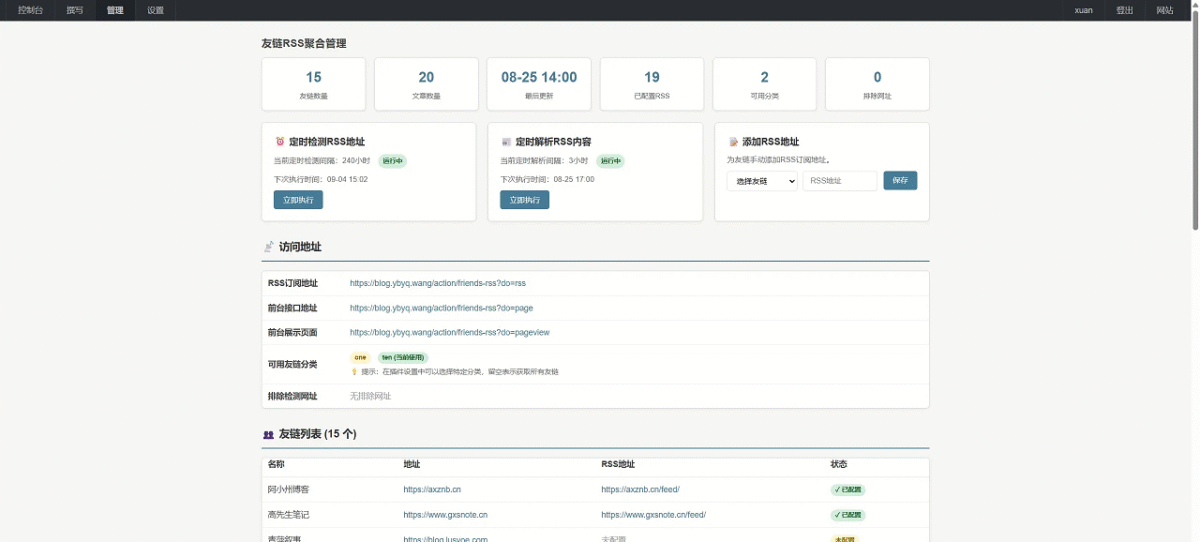
Task: Click the newspaper icon beside 定时解析RSS内容
Action: click(506, 142)
